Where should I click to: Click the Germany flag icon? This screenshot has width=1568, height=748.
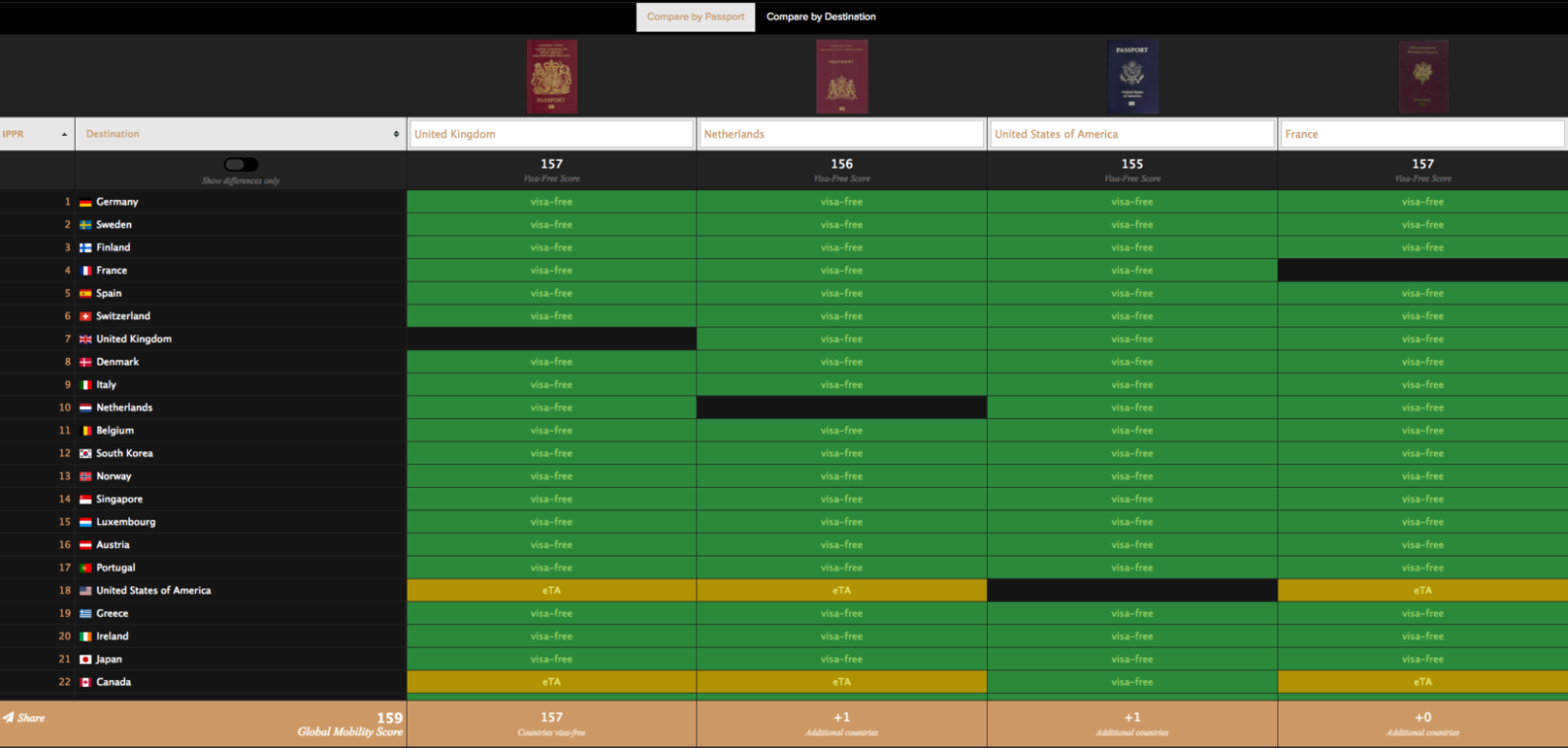86,202
